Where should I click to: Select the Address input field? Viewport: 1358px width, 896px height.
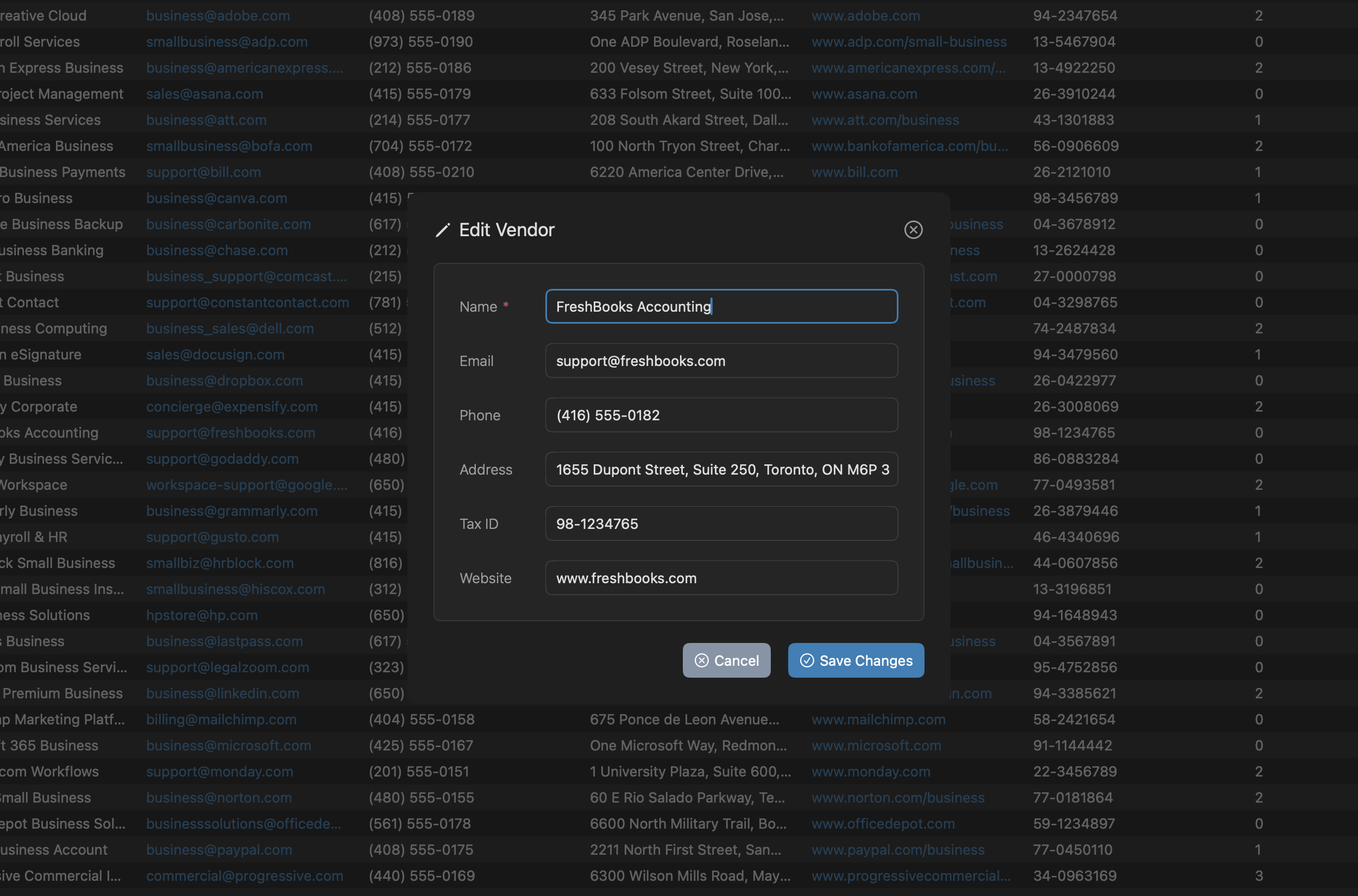pyautogui.click(x=721, y=469)
